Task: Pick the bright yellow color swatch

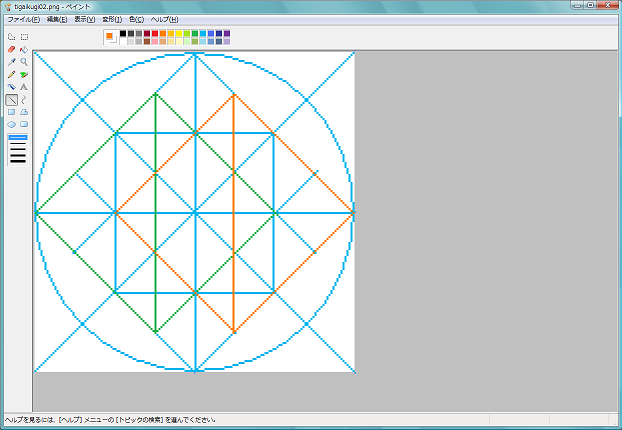Action: [x=179, y=34]
